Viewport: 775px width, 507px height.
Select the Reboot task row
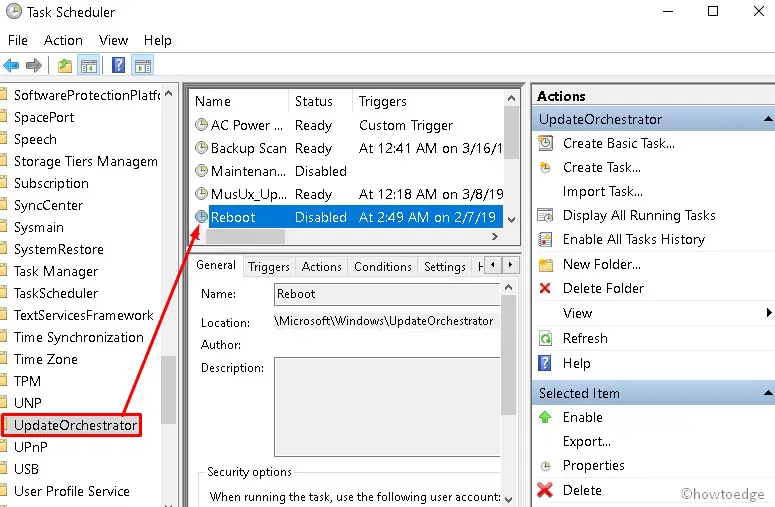(x=348, y=217)
